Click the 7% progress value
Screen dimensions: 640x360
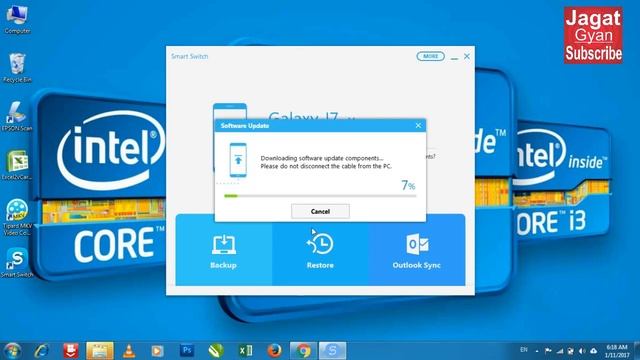click(408, 185)
